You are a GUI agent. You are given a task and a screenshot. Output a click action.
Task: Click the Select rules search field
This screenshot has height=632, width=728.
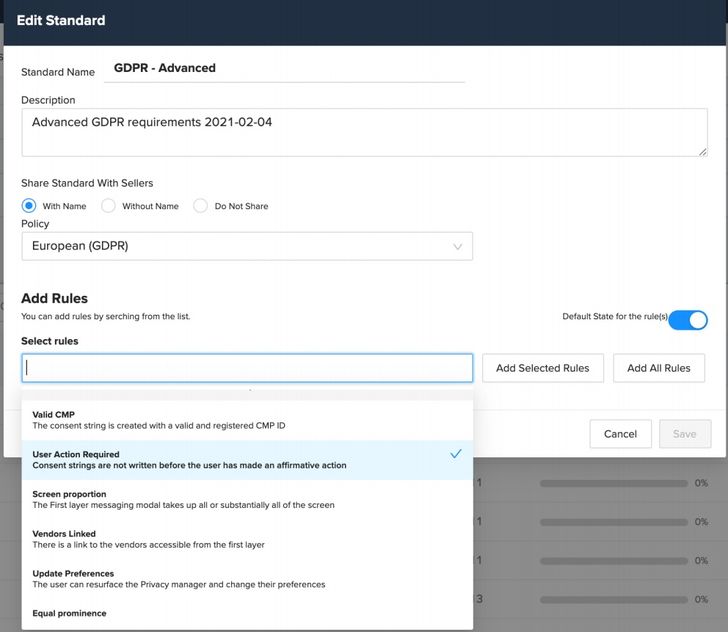click(247, 368)
